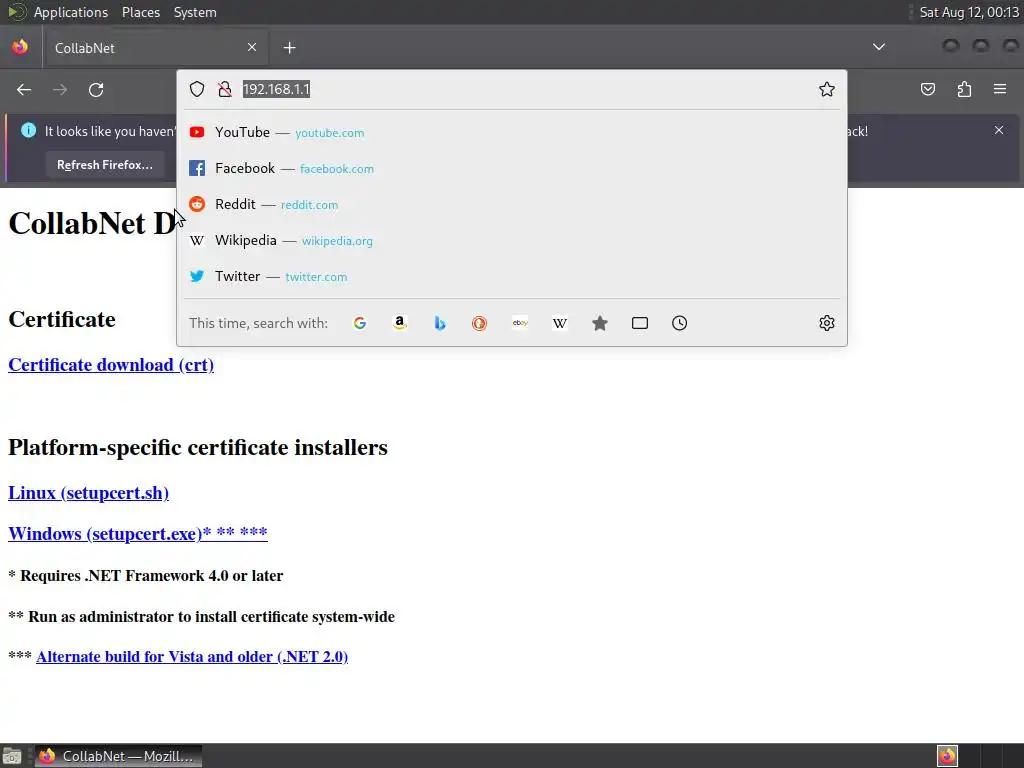The width and height of the screenshot is (1024, 768).
Task: Select Twitter suggestion in dropdown
Action: click(512, 276)
